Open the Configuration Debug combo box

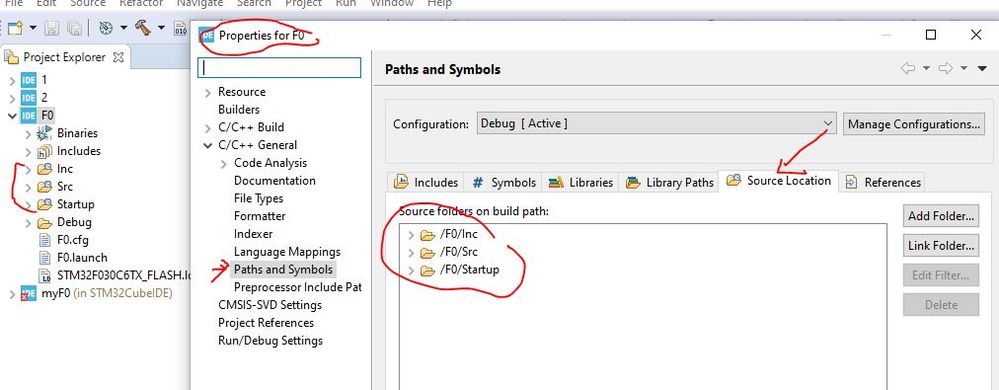pos(657,124)
